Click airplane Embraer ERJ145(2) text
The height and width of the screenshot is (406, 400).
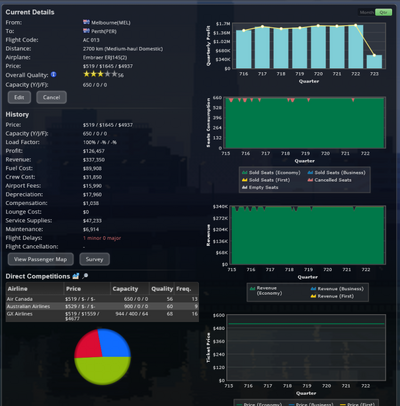point(105,57)
